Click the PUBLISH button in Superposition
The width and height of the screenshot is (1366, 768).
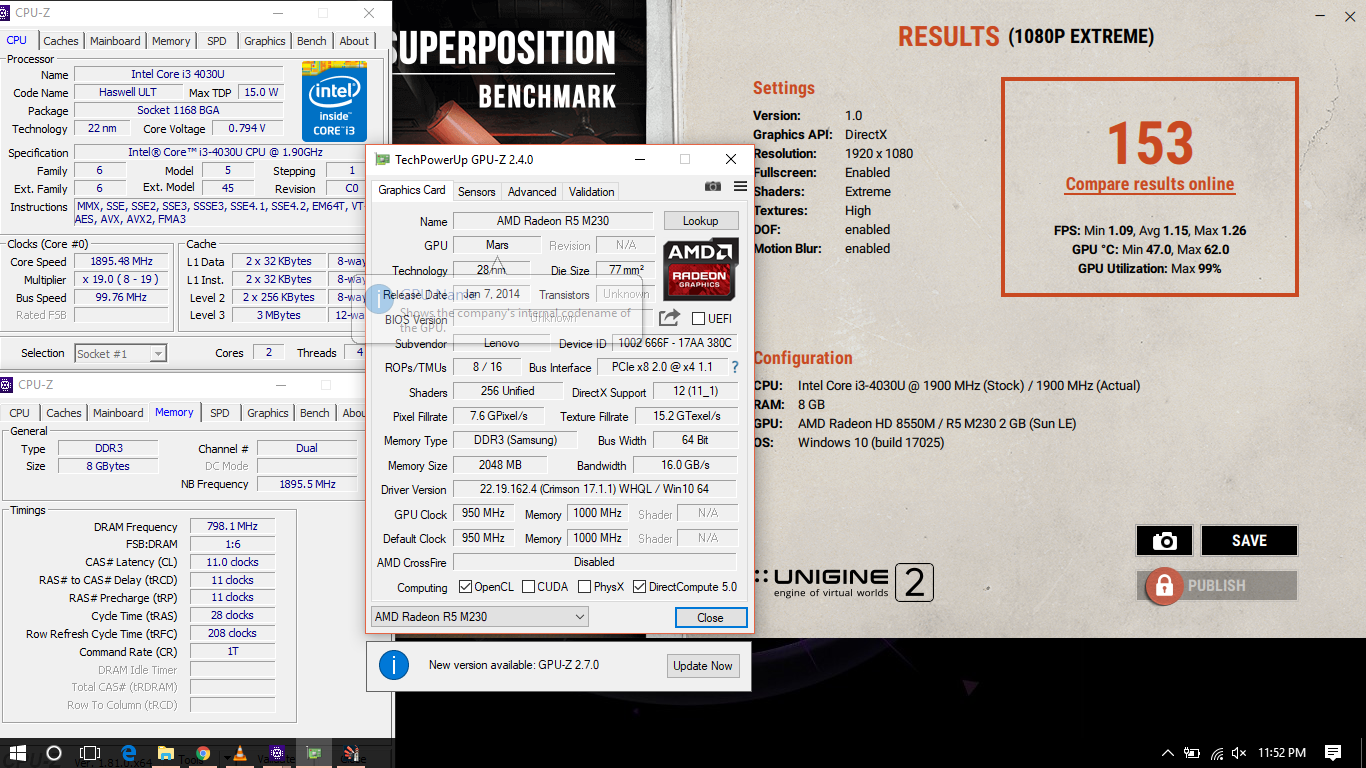(x=1217, y=586)
